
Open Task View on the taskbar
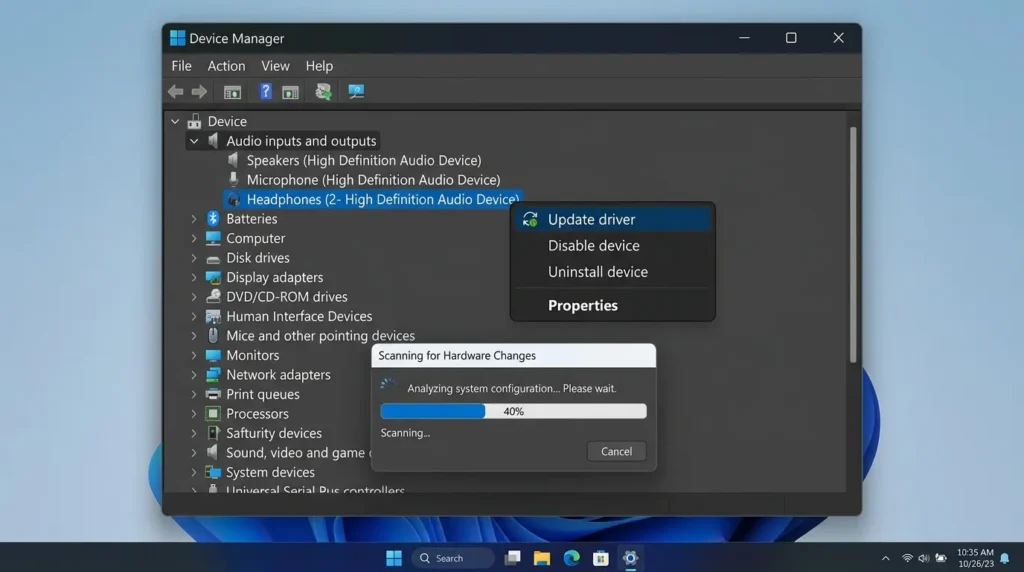[513, 558]
